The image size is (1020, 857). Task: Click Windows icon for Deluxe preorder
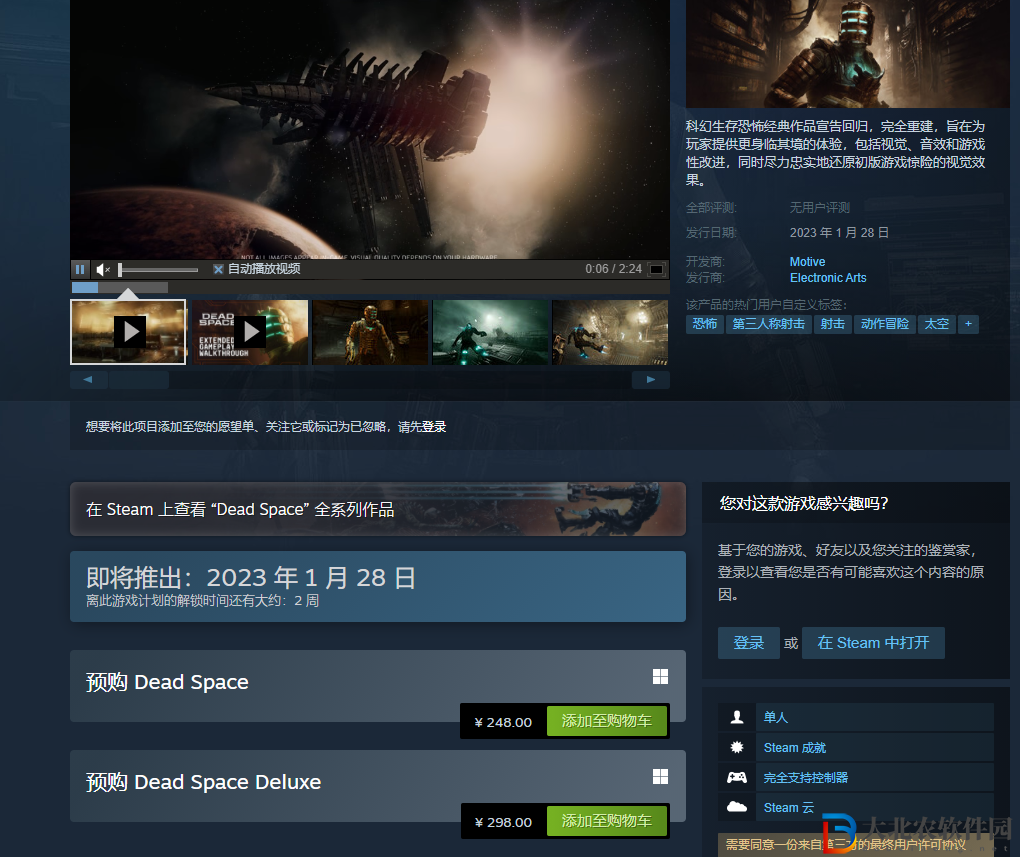660,776
